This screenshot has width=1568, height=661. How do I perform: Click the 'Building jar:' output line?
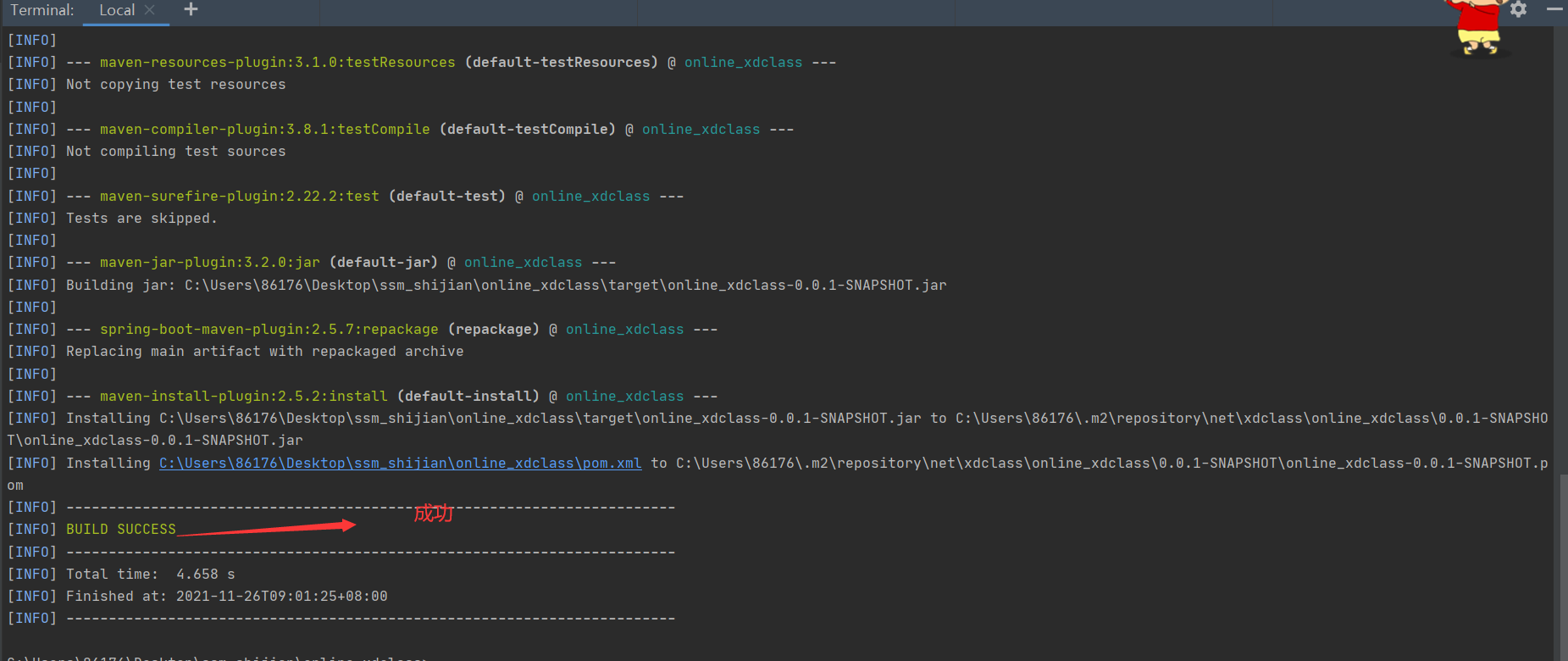pos(507,285)
